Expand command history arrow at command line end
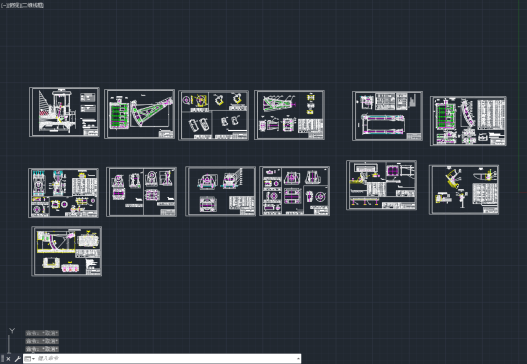 click(x=298, y=359)
